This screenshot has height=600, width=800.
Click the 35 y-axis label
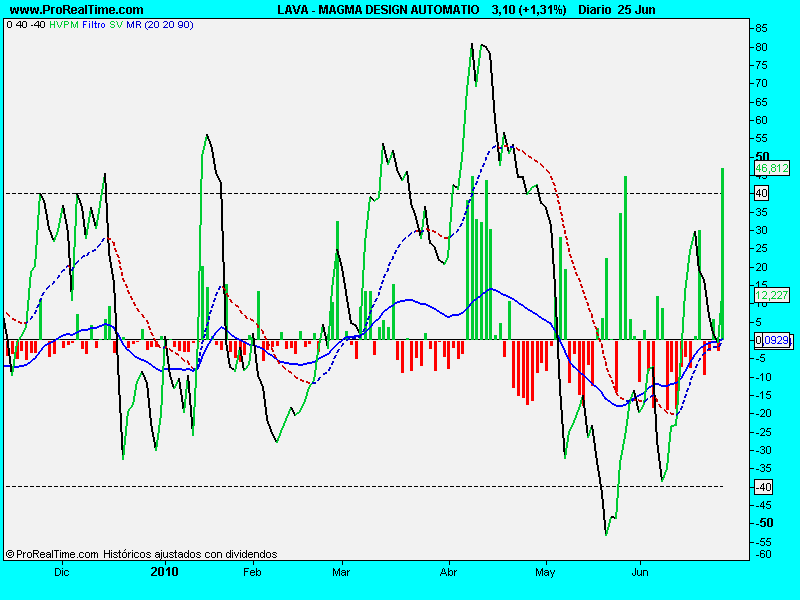(761, 212)
